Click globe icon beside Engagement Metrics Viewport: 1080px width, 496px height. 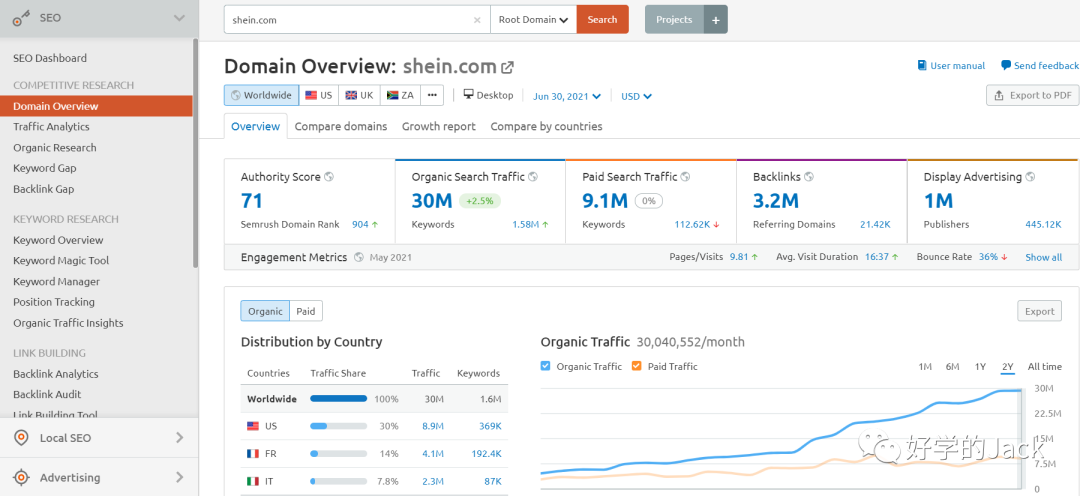(359, 258)
